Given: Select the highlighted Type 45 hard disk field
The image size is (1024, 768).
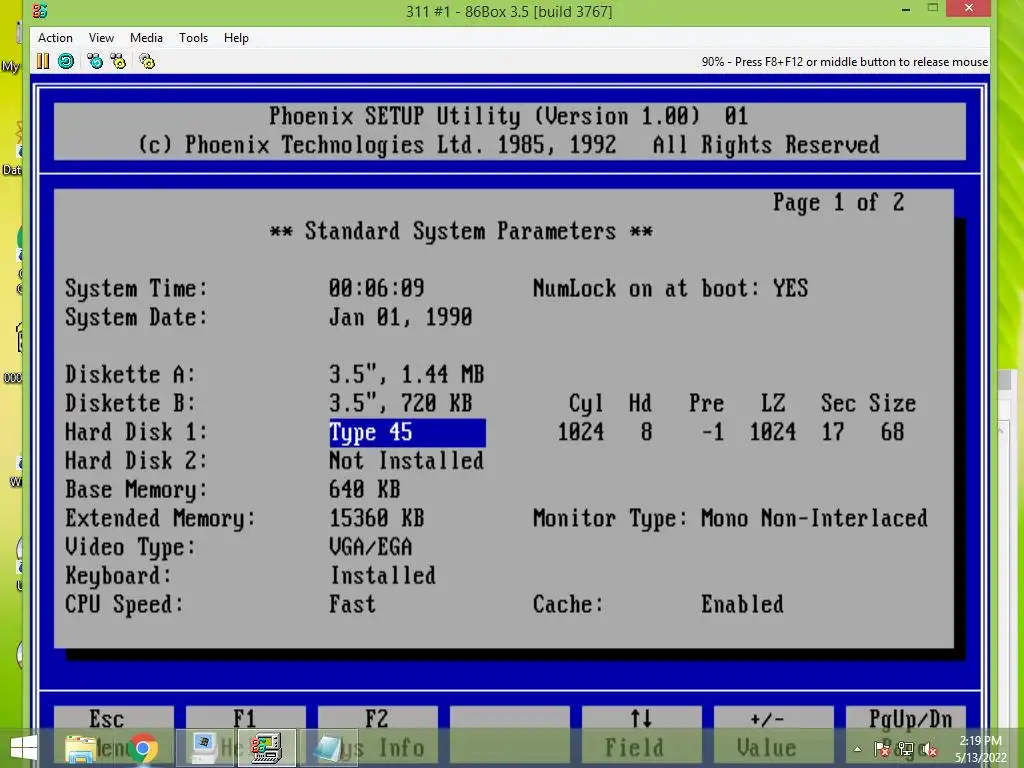Looking at the screenshot, I should point(408,432).
